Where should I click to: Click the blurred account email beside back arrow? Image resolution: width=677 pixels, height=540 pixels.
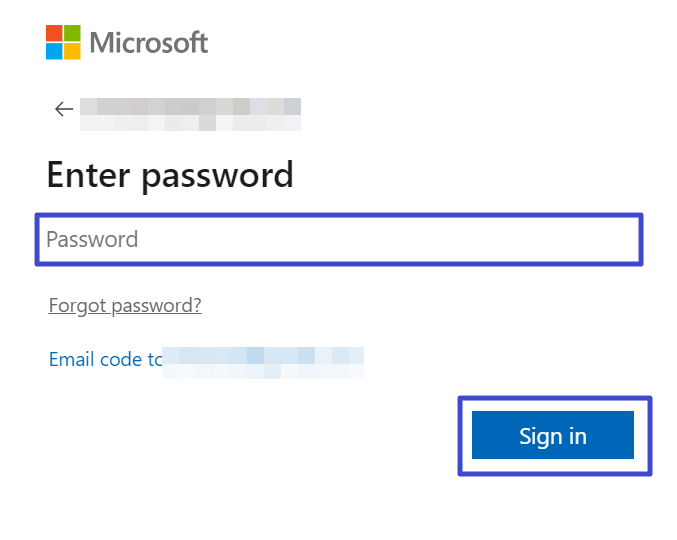tap(190, 106)
